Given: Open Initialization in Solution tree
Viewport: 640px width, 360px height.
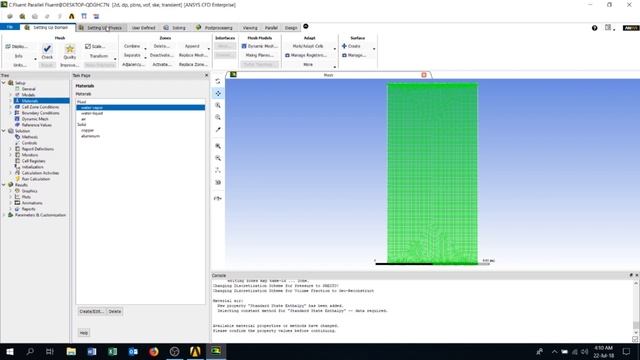Looking at the screenshot, I should coord(33,167).
